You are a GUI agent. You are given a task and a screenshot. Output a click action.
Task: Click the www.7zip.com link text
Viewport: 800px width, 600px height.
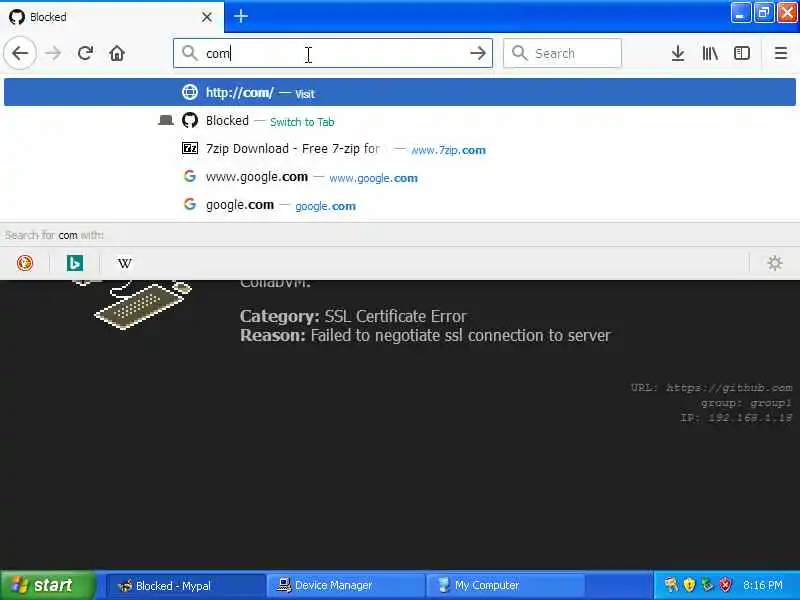tap(448, 150)
